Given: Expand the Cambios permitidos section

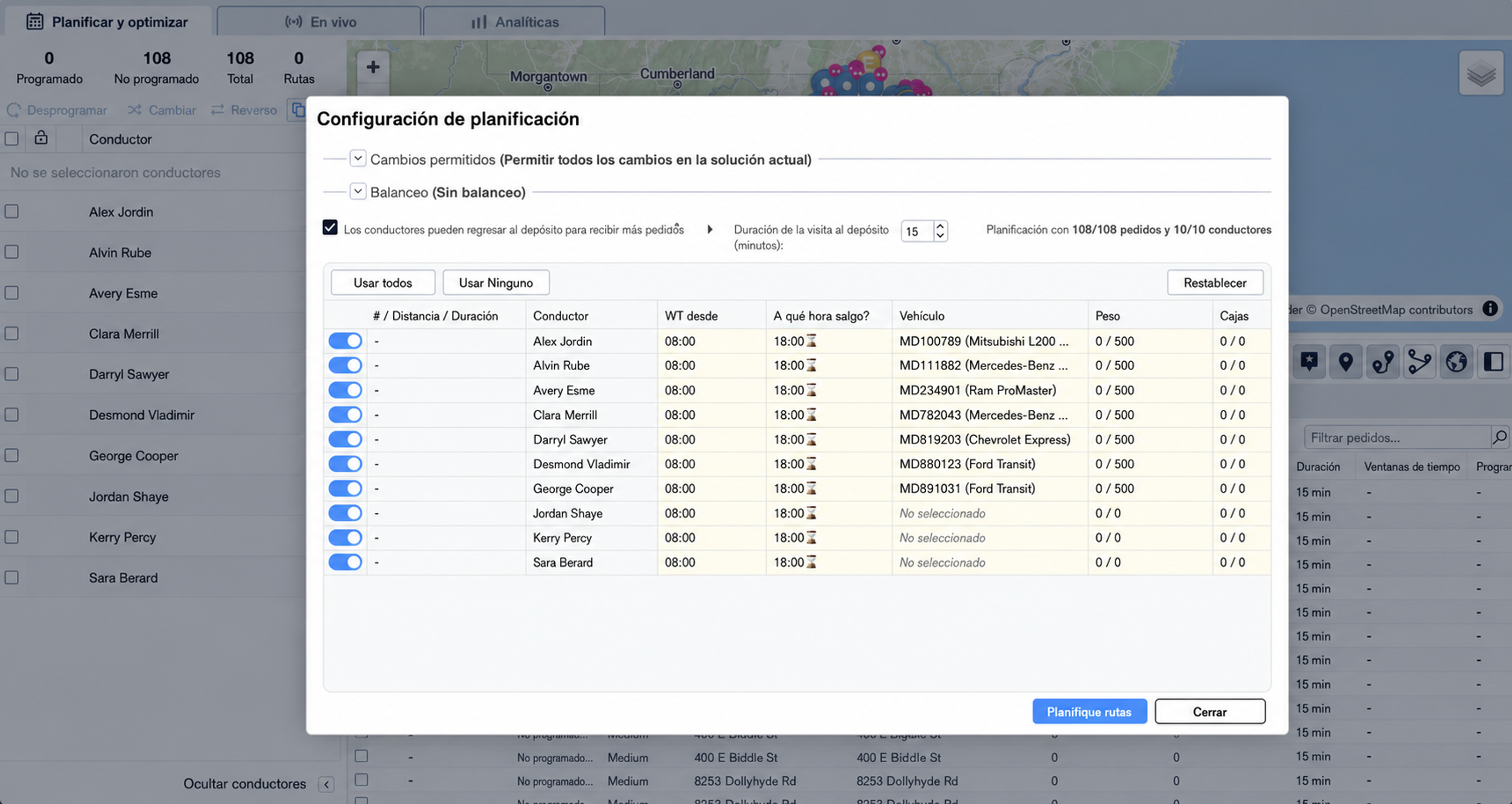Looking at the screenshot, I should tap(357, 158).
